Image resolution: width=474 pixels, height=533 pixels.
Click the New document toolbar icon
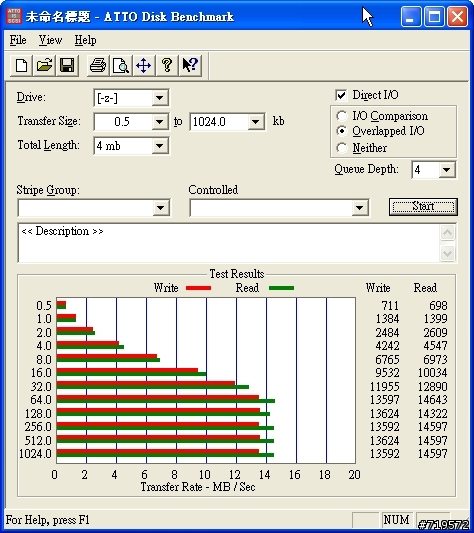[x=22, y=65]
